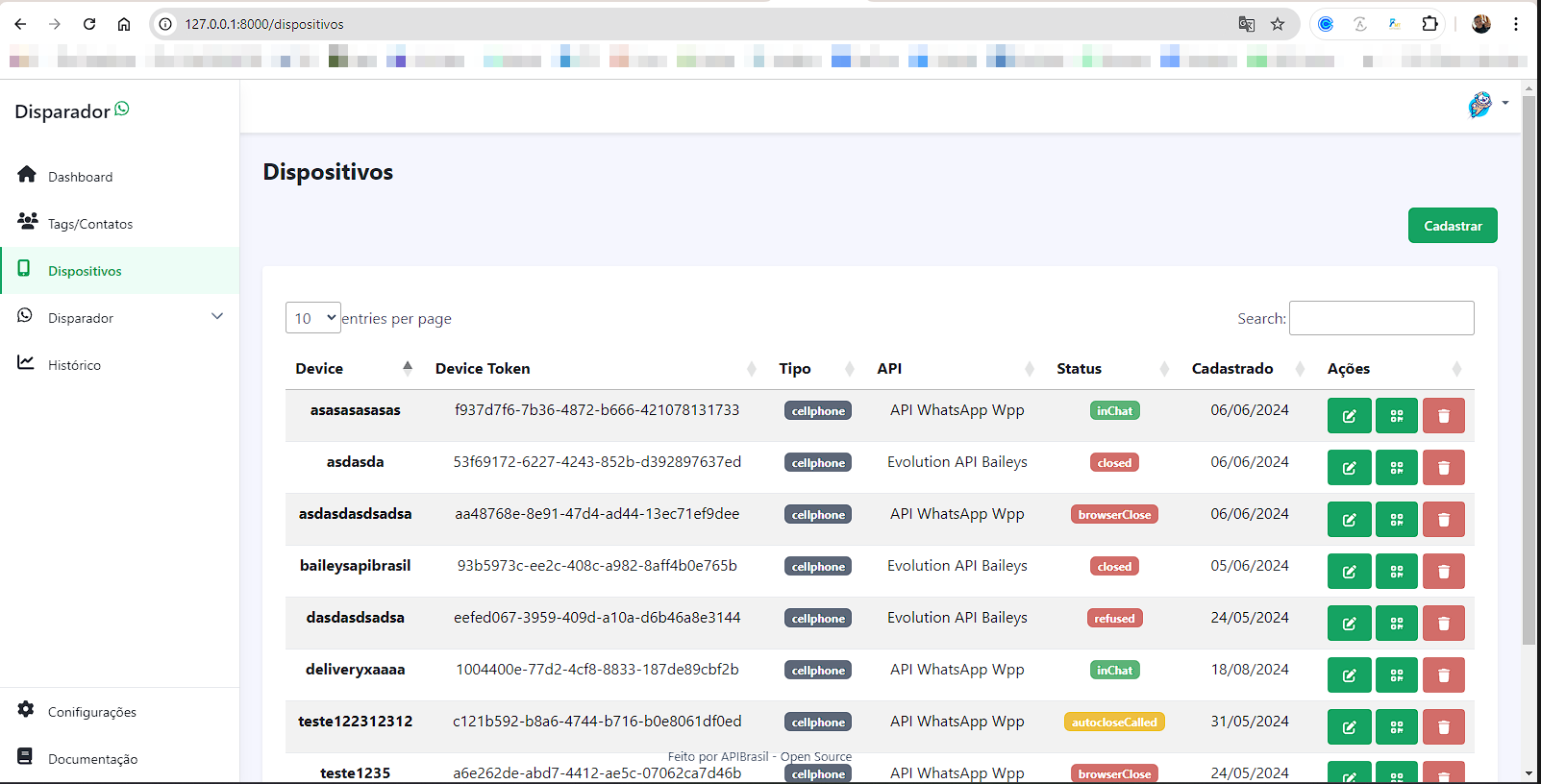Screen dimensions: 1541x784
Task: Go back in browser history
Action: (x=20, y=24)
